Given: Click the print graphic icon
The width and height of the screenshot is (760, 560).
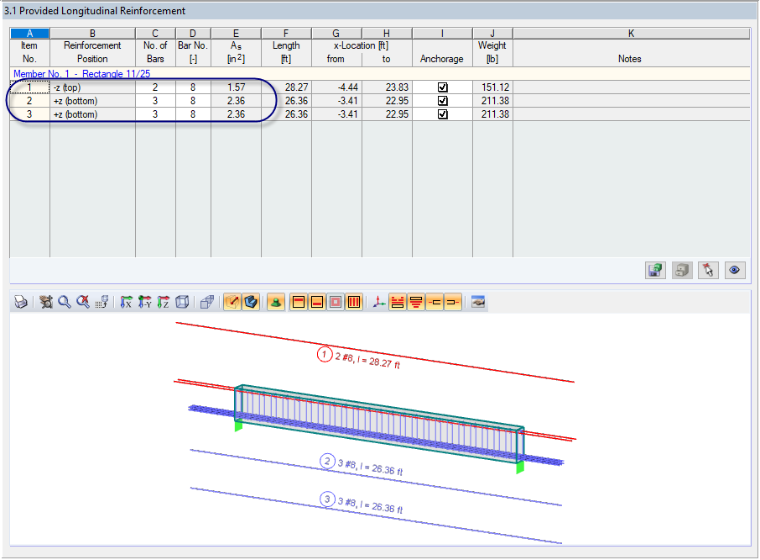Looking at the screenshot, I should pyautogui.click(x=20, y=302).
